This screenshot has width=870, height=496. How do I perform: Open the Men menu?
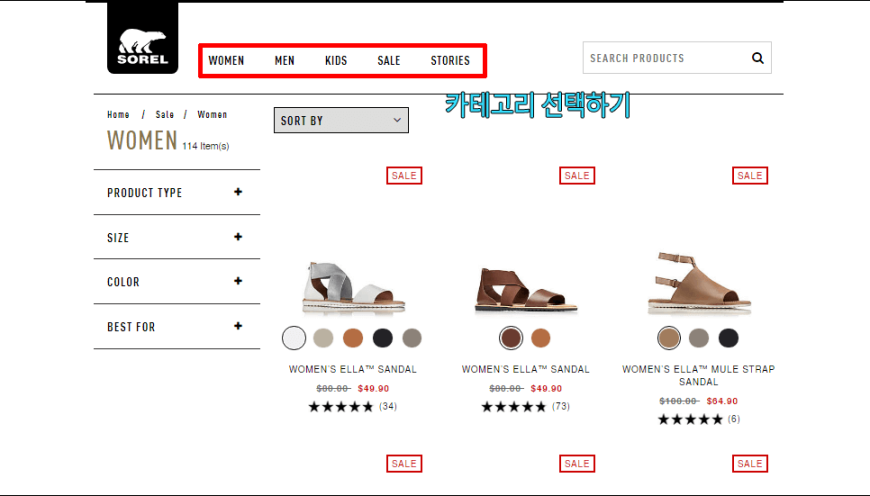point(285,60)
